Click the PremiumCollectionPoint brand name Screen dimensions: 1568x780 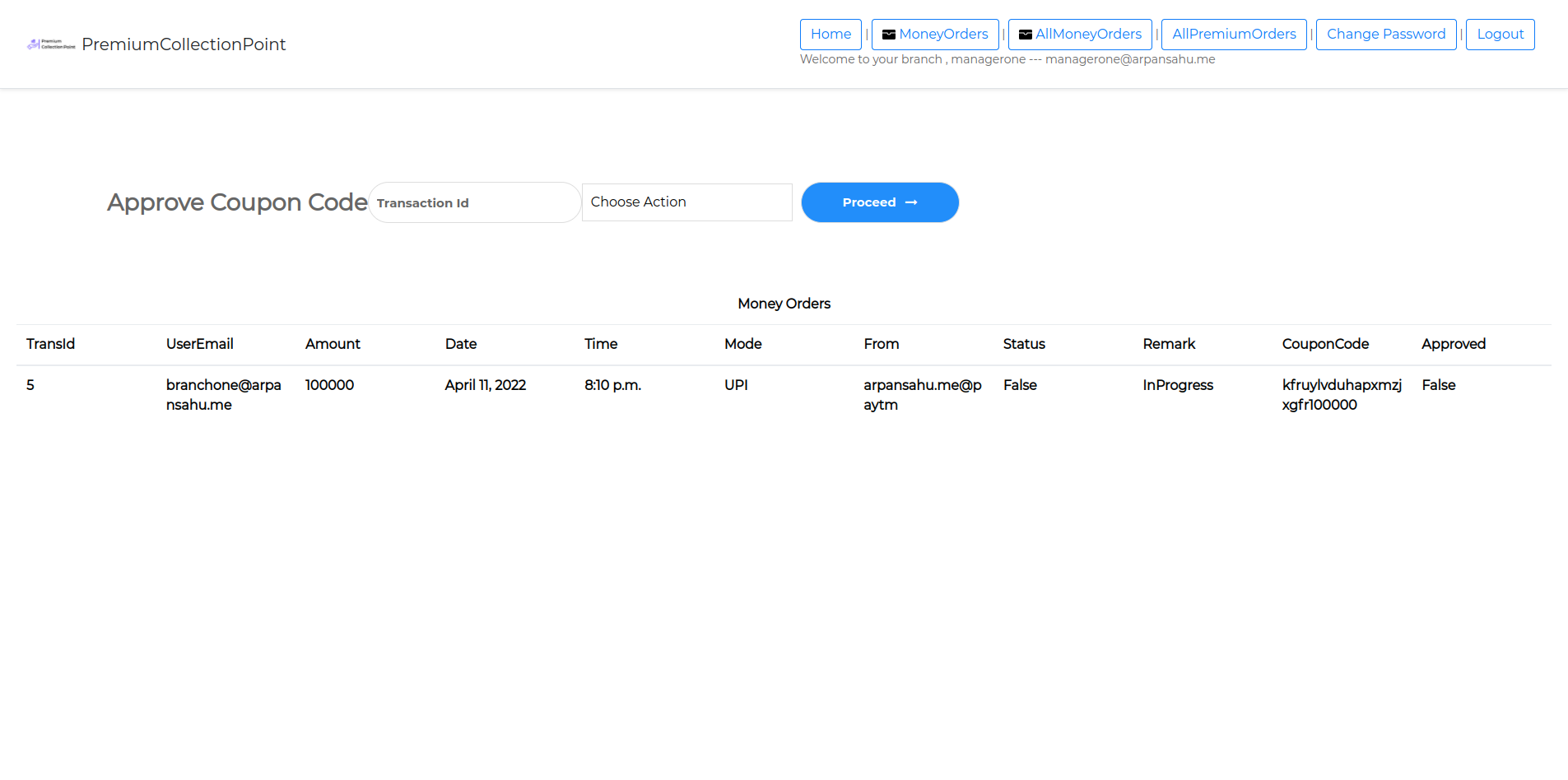[x=184, y=44]
